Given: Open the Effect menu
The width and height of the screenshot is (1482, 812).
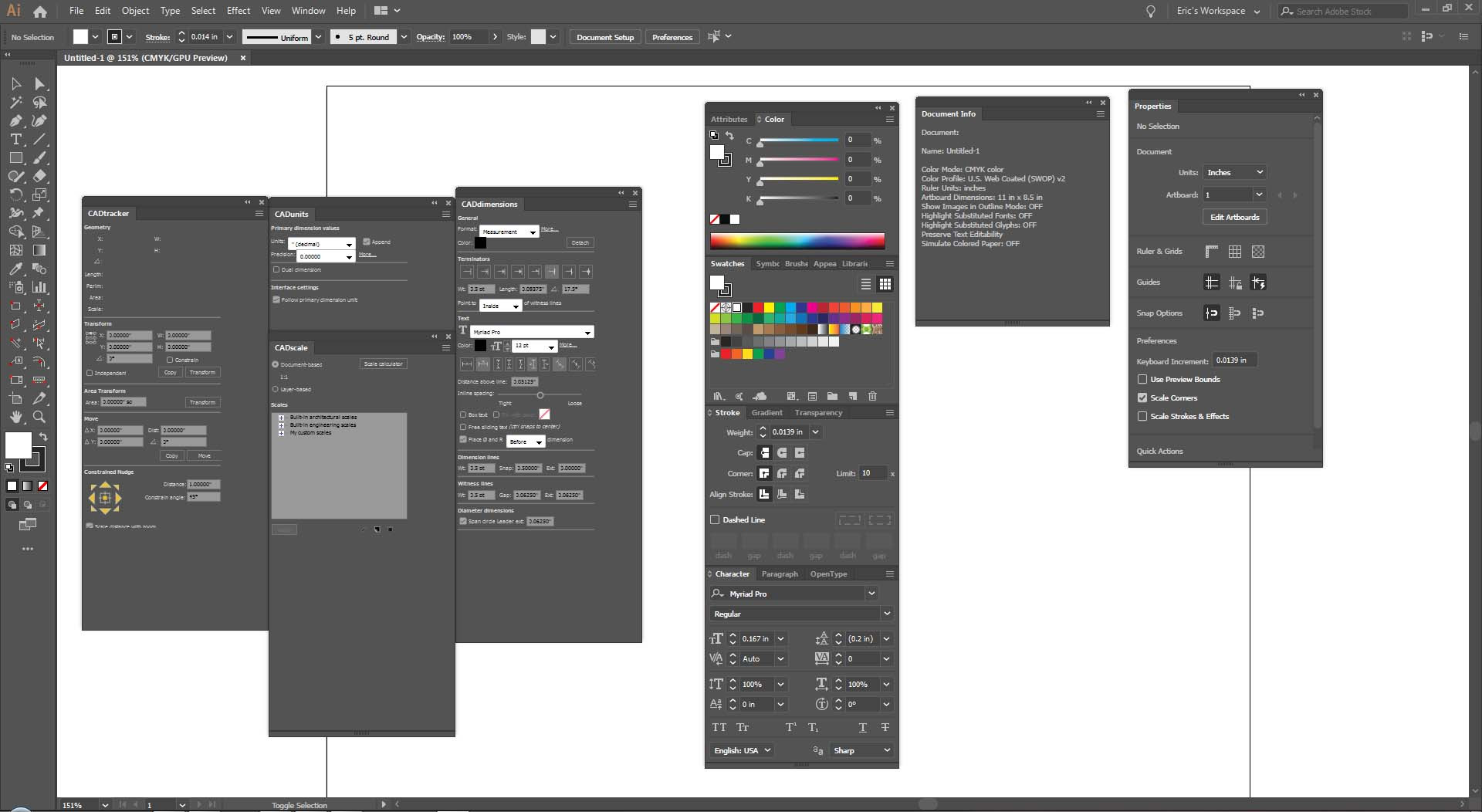Looking at the screenshot, I should click(239, 11).
